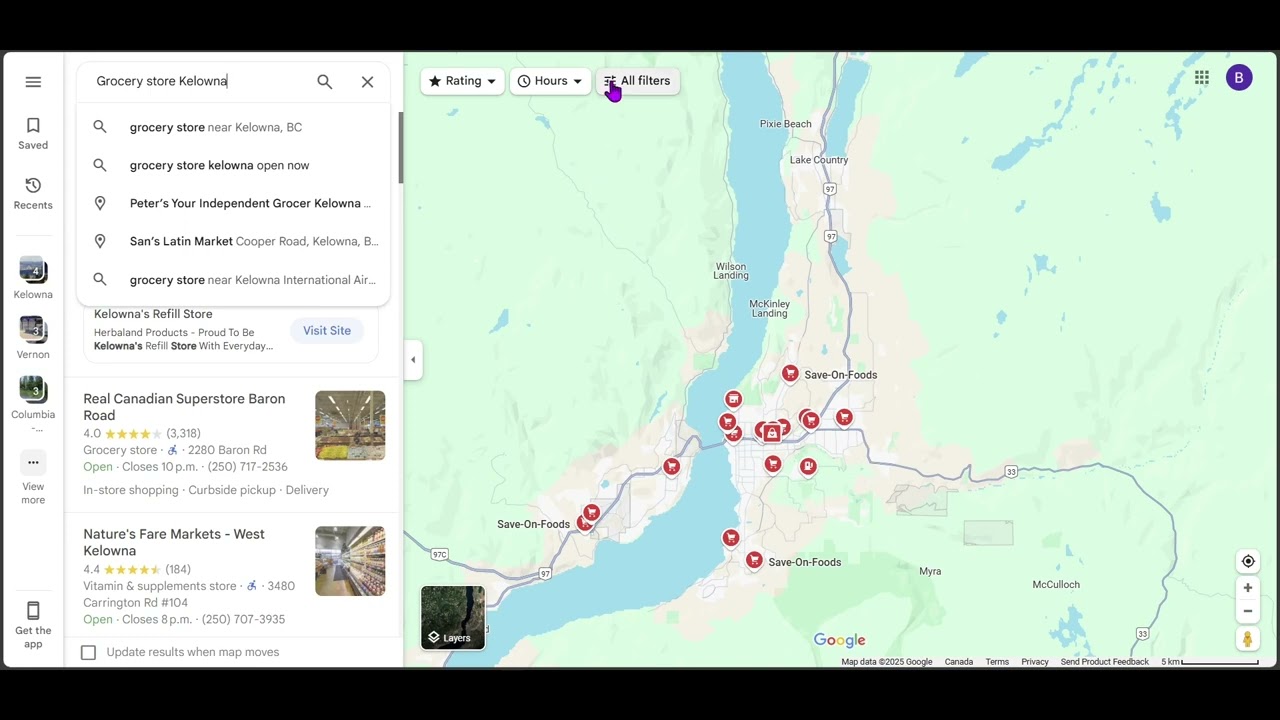Click the search magnifier button
Screen dimensions: 1280x720
coord(324,82)
